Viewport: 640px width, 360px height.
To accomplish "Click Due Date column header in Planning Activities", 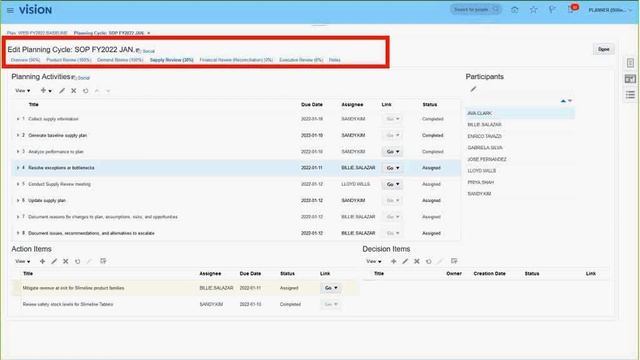I will point(311,105).
